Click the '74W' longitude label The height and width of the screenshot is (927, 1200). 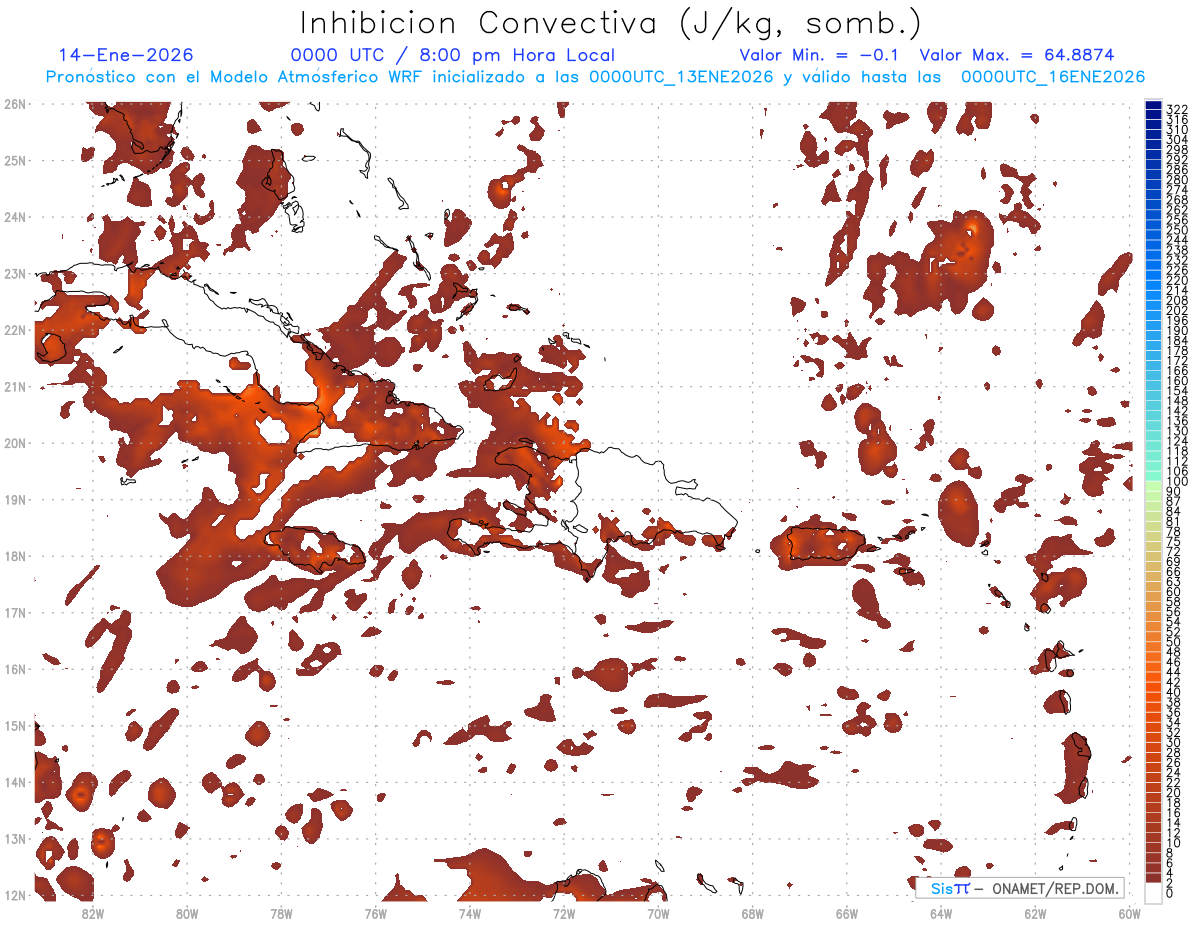pos(469,912)
